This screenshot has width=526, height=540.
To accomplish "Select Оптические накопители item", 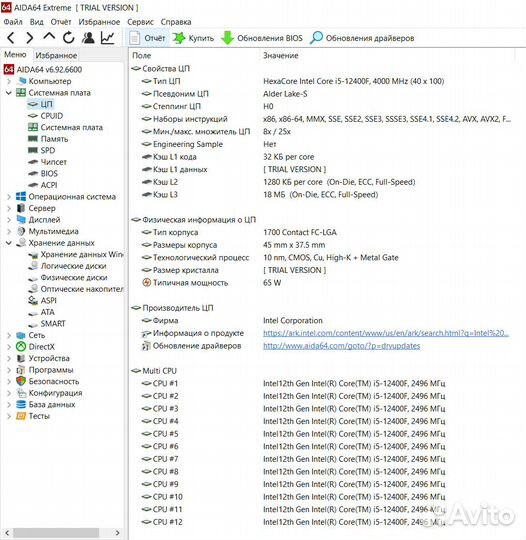I will pyautogui.click(x=82, y=289).
